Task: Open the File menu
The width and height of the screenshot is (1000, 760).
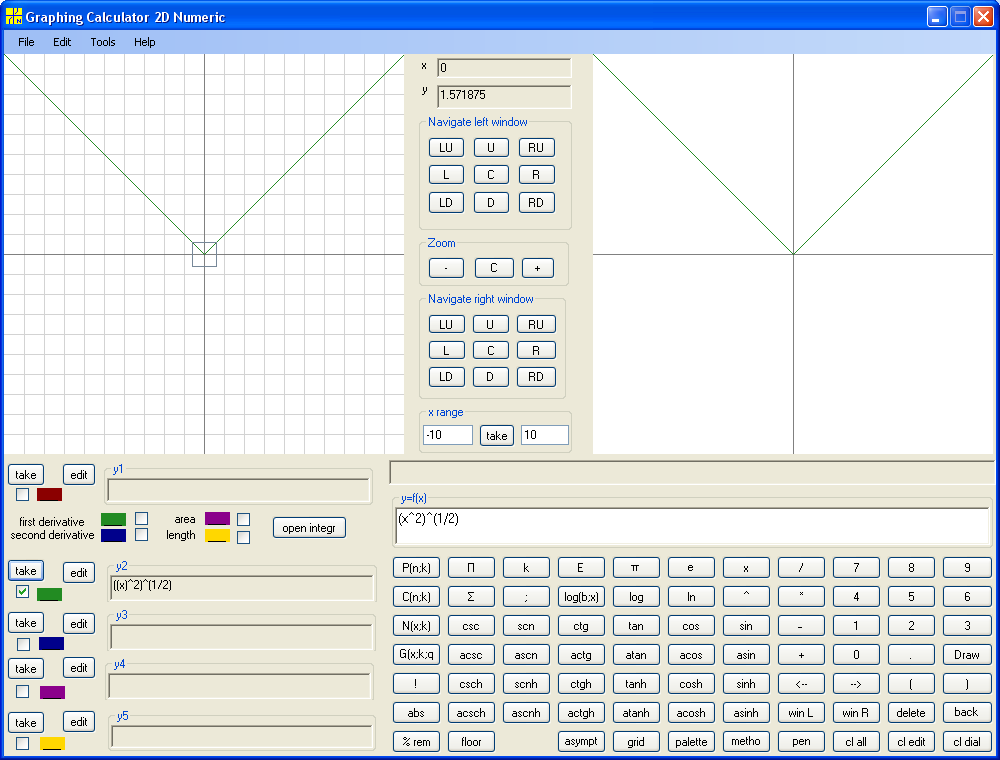Action: (x=26, y=42)
